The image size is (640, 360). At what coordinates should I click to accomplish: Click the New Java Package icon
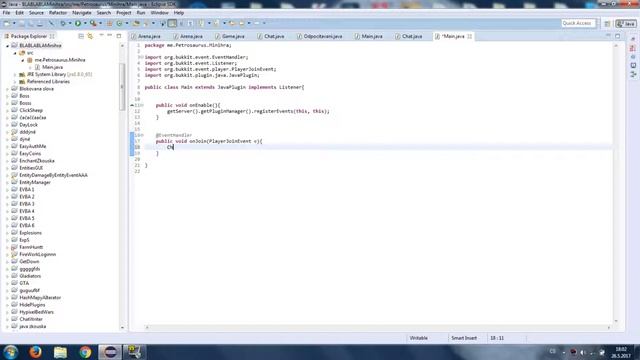[x=109, y=23]
